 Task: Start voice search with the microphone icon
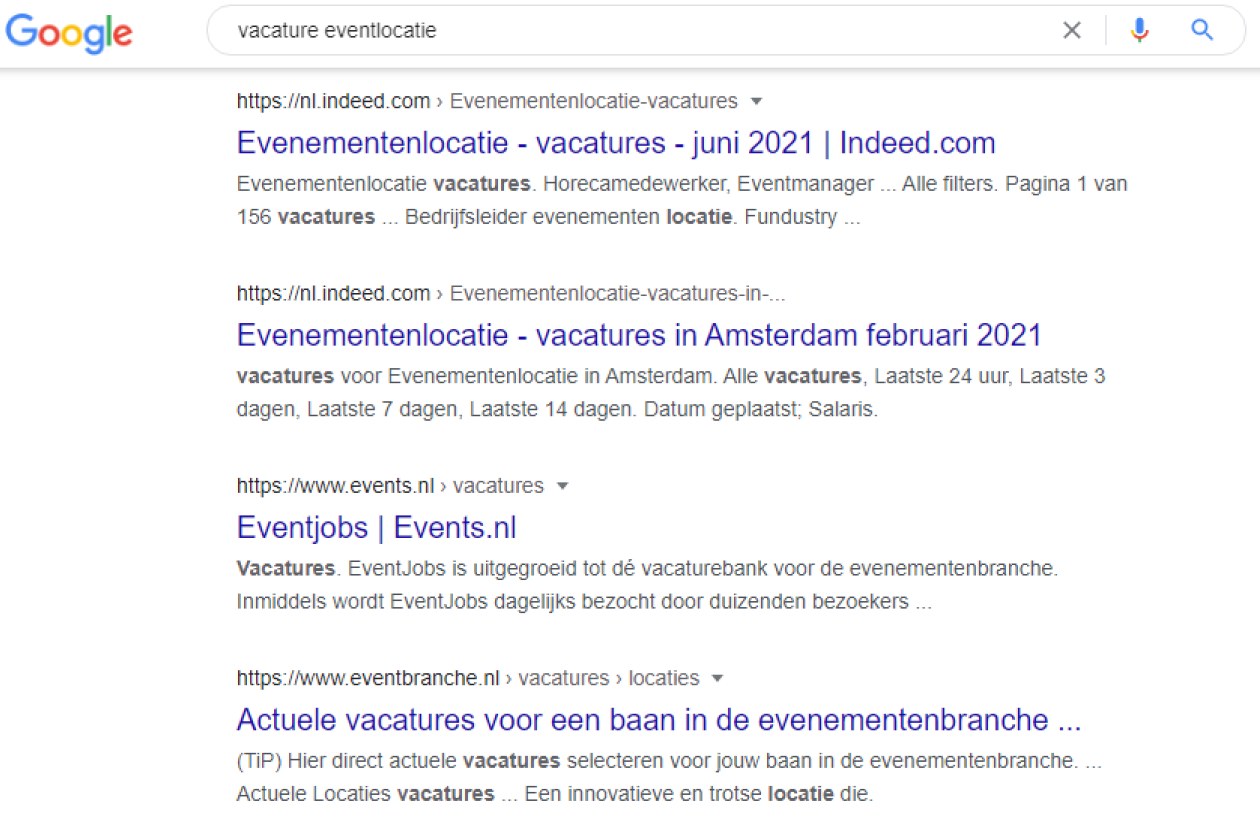[1140, 31]
